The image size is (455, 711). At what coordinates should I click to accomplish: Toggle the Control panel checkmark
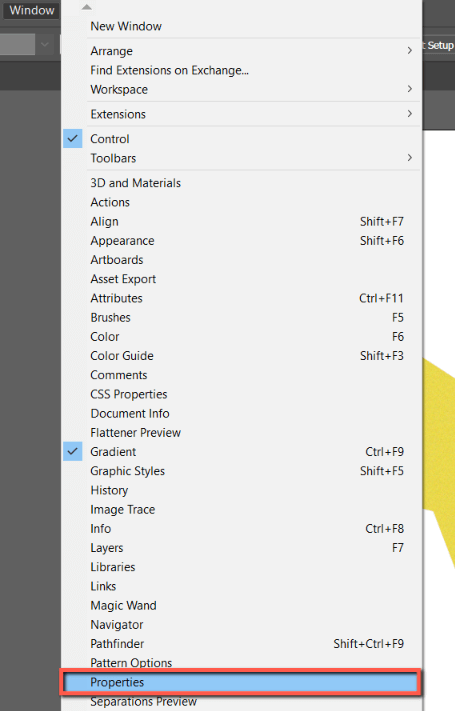73,139
